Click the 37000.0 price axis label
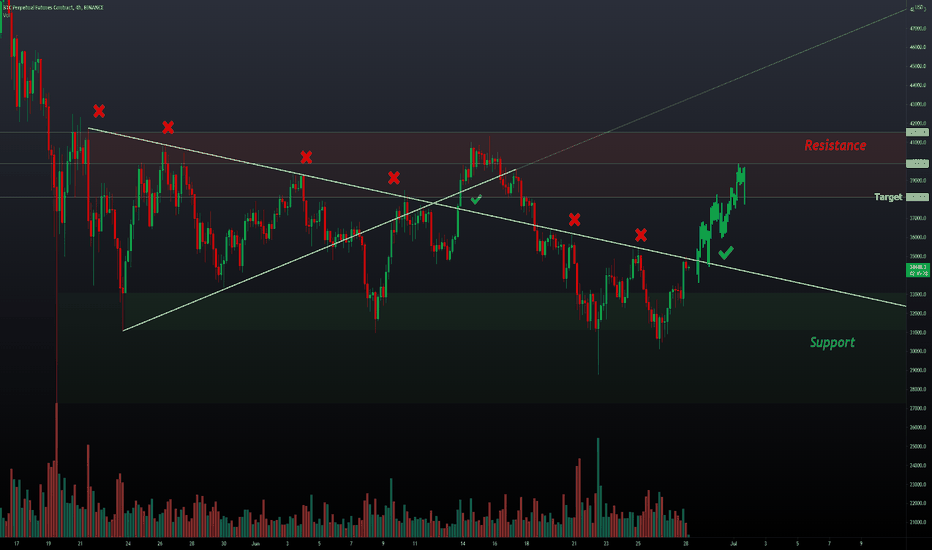The image size is (932, 550). point(918,218)
